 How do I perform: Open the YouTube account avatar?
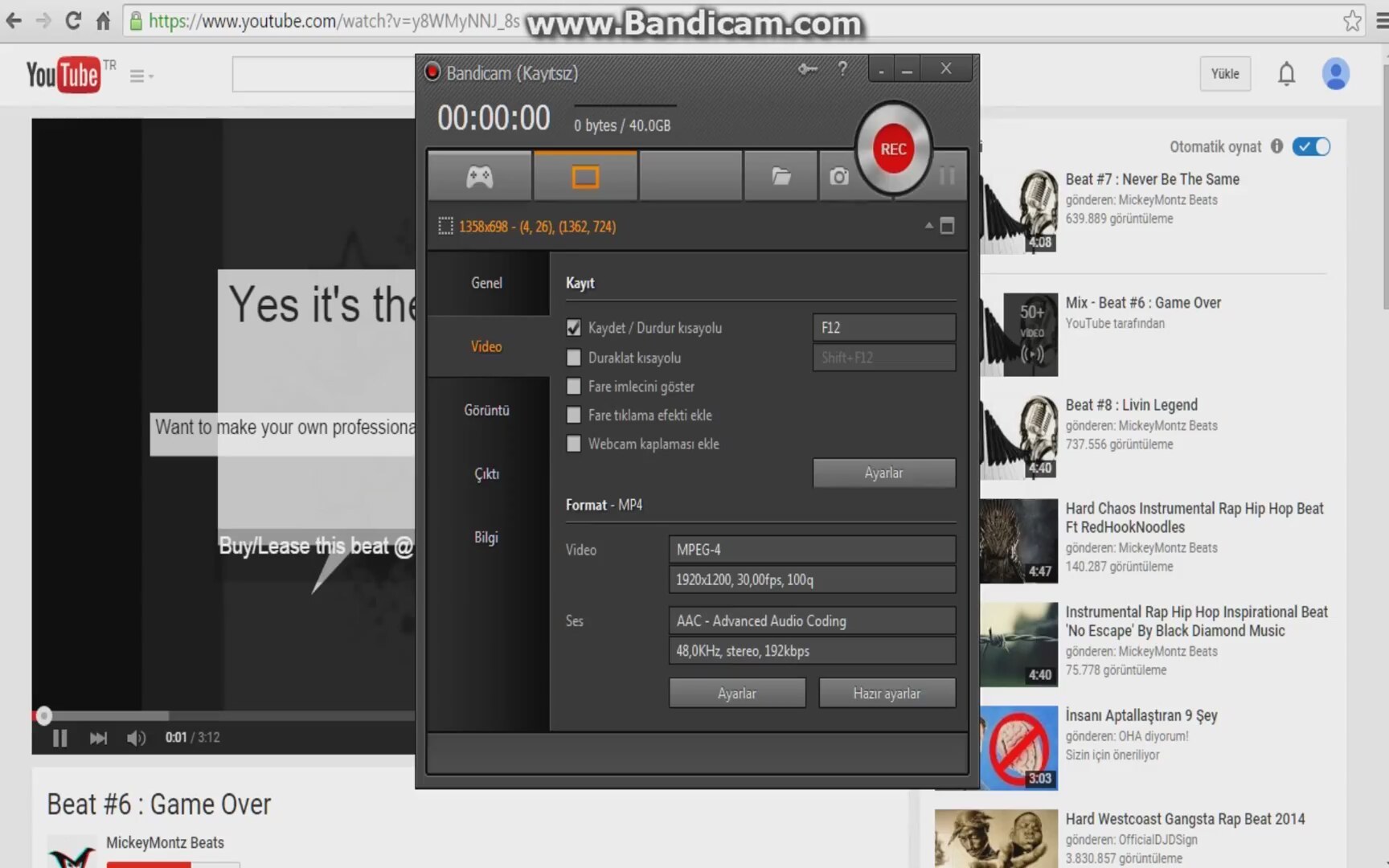1336,74
